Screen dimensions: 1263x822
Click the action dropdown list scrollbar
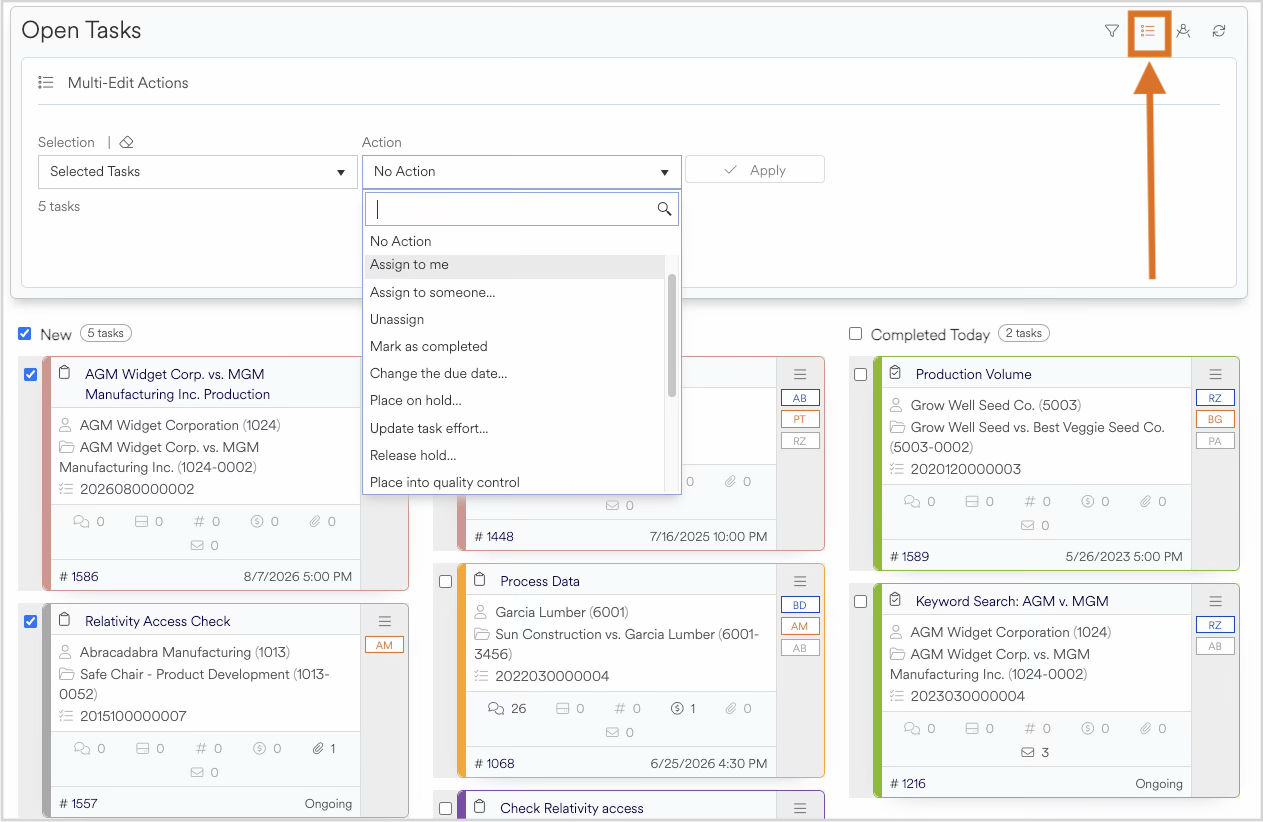pos(672,335)
